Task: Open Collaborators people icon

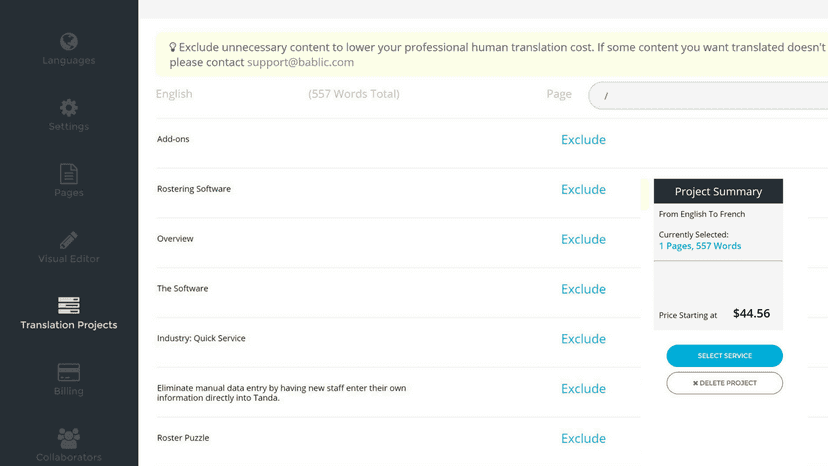Action: [69, 439]
